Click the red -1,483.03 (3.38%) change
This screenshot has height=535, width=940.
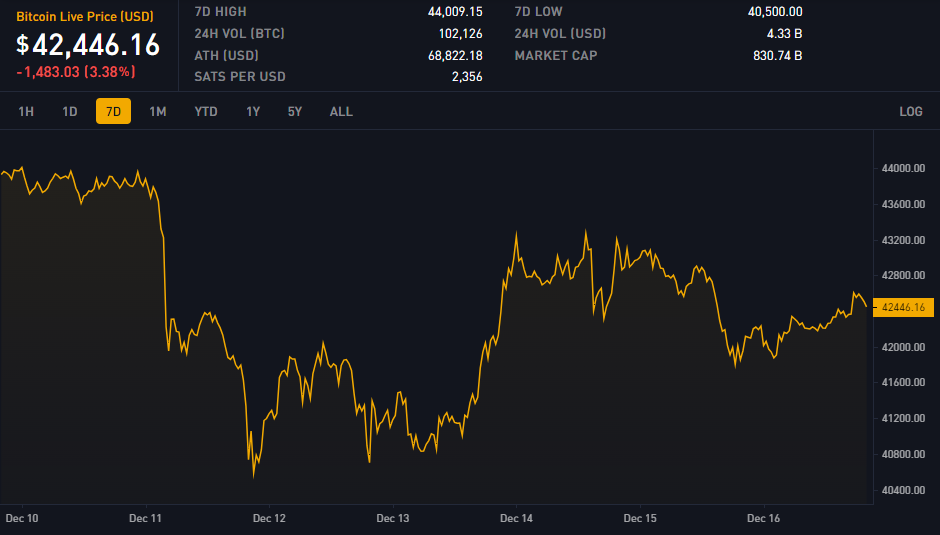[x=75, y=72]
